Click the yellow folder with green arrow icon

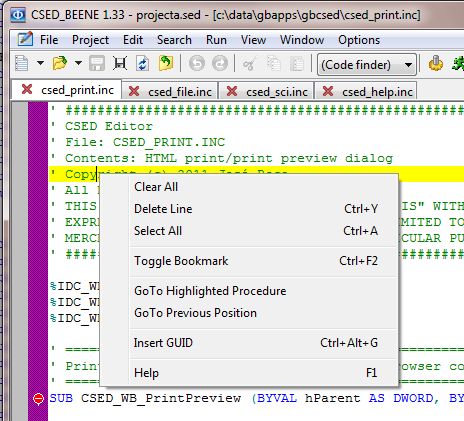pos(166,63)
